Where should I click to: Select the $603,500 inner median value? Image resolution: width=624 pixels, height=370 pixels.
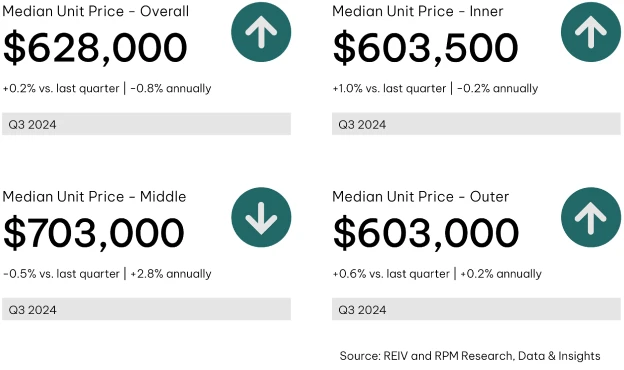coord(425,48)
